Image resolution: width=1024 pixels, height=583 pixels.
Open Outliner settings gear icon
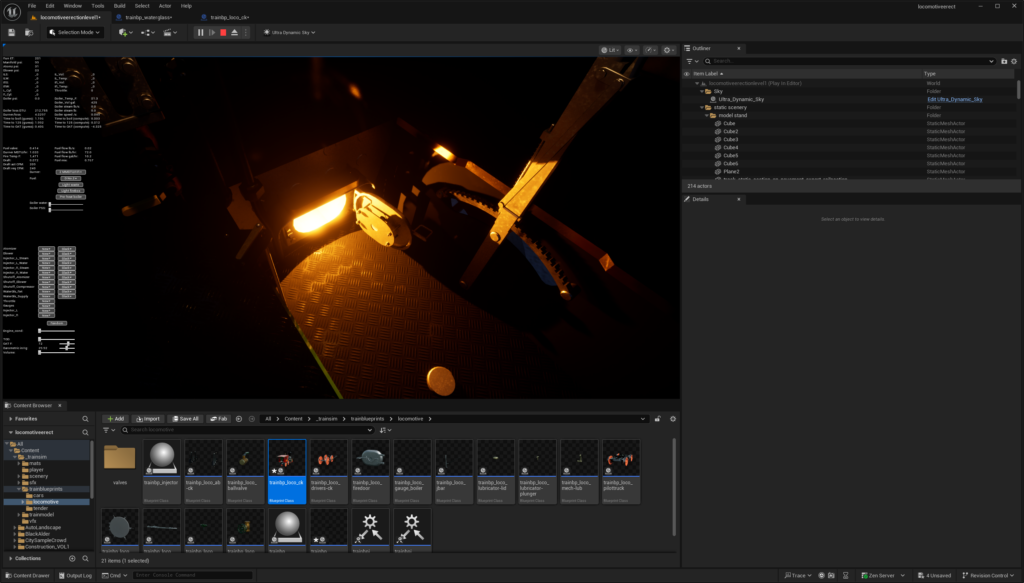coord(1014,61)
